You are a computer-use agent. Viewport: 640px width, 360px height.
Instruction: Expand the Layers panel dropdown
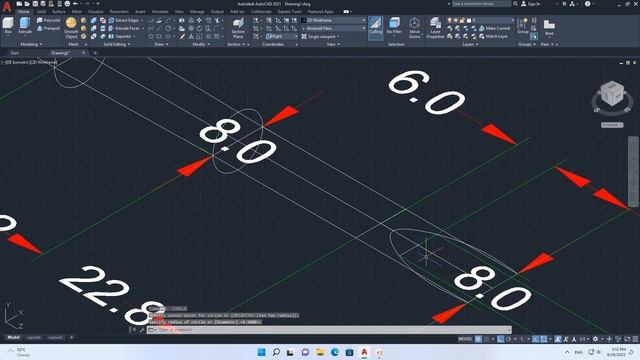tap(470, 44)
